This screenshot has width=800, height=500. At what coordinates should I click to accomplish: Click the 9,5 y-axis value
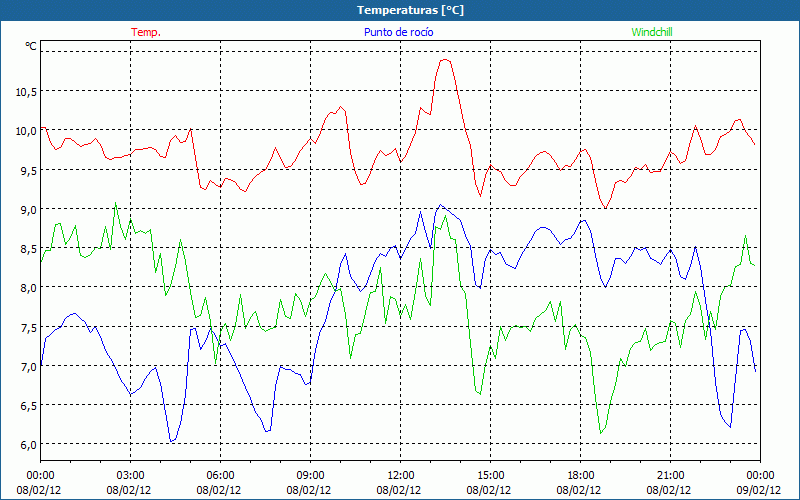point(29,170)
